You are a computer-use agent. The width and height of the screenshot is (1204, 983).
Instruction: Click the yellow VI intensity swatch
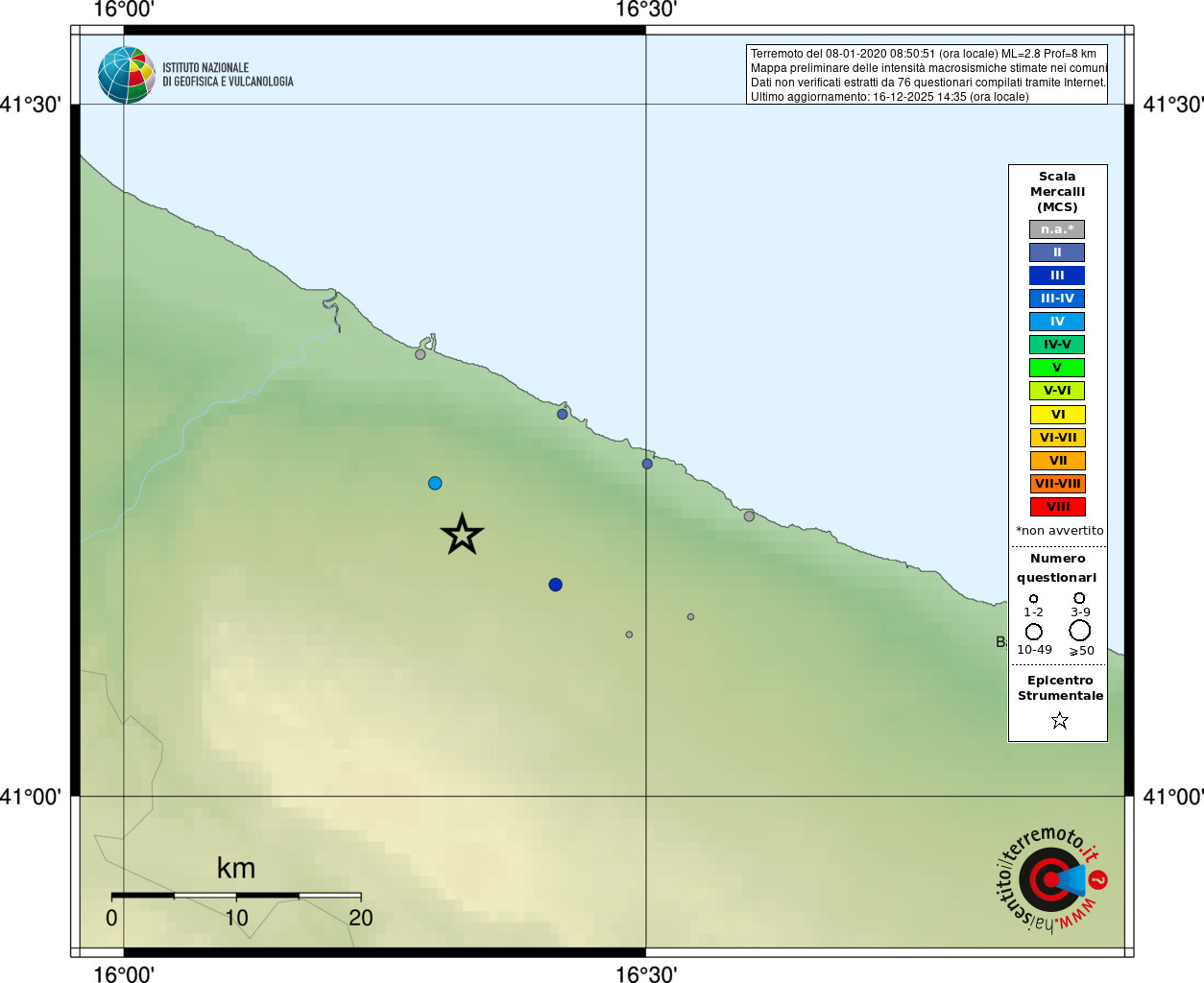tap(1057, 415)
